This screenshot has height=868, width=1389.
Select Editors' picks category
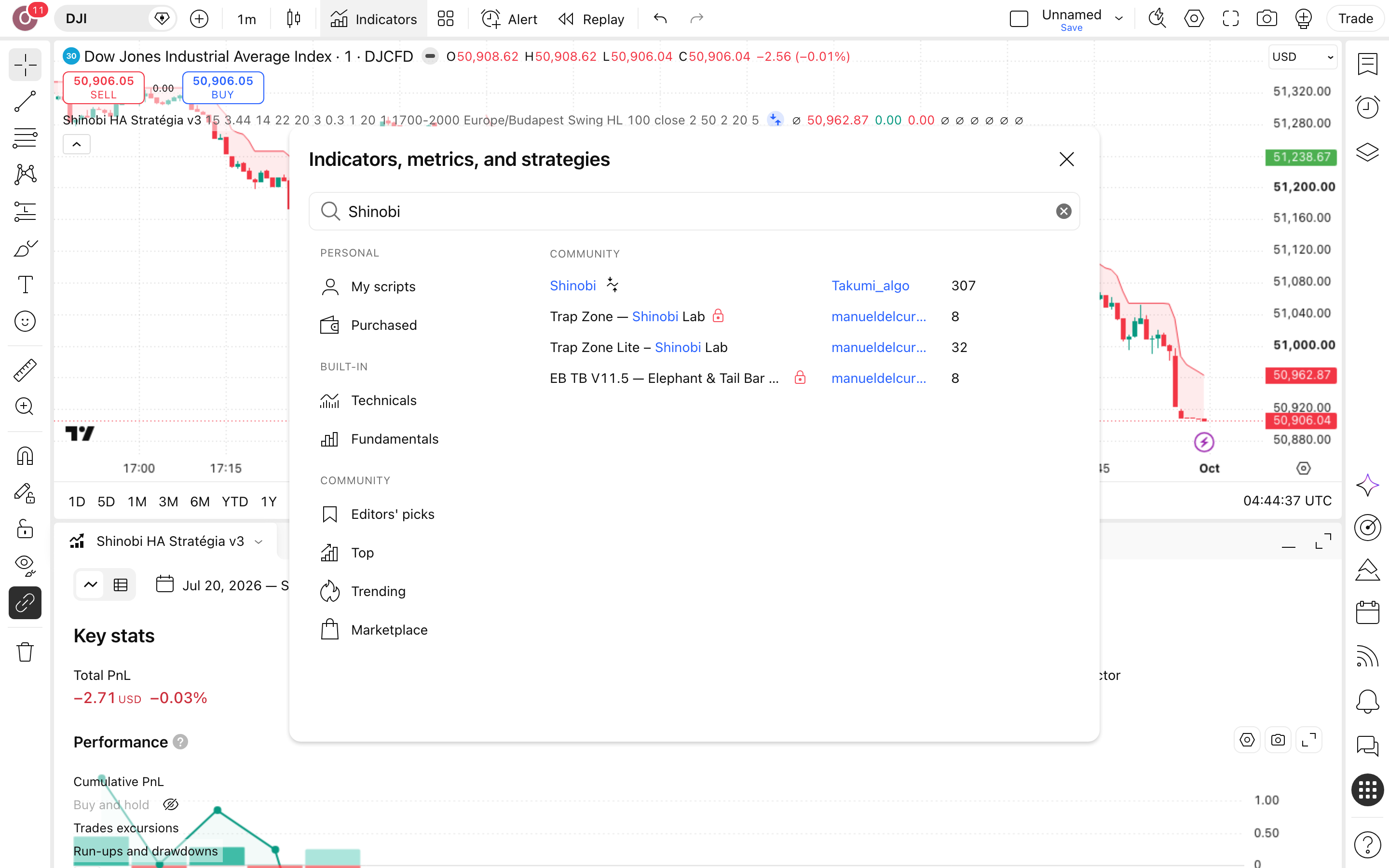click(377, 514)
